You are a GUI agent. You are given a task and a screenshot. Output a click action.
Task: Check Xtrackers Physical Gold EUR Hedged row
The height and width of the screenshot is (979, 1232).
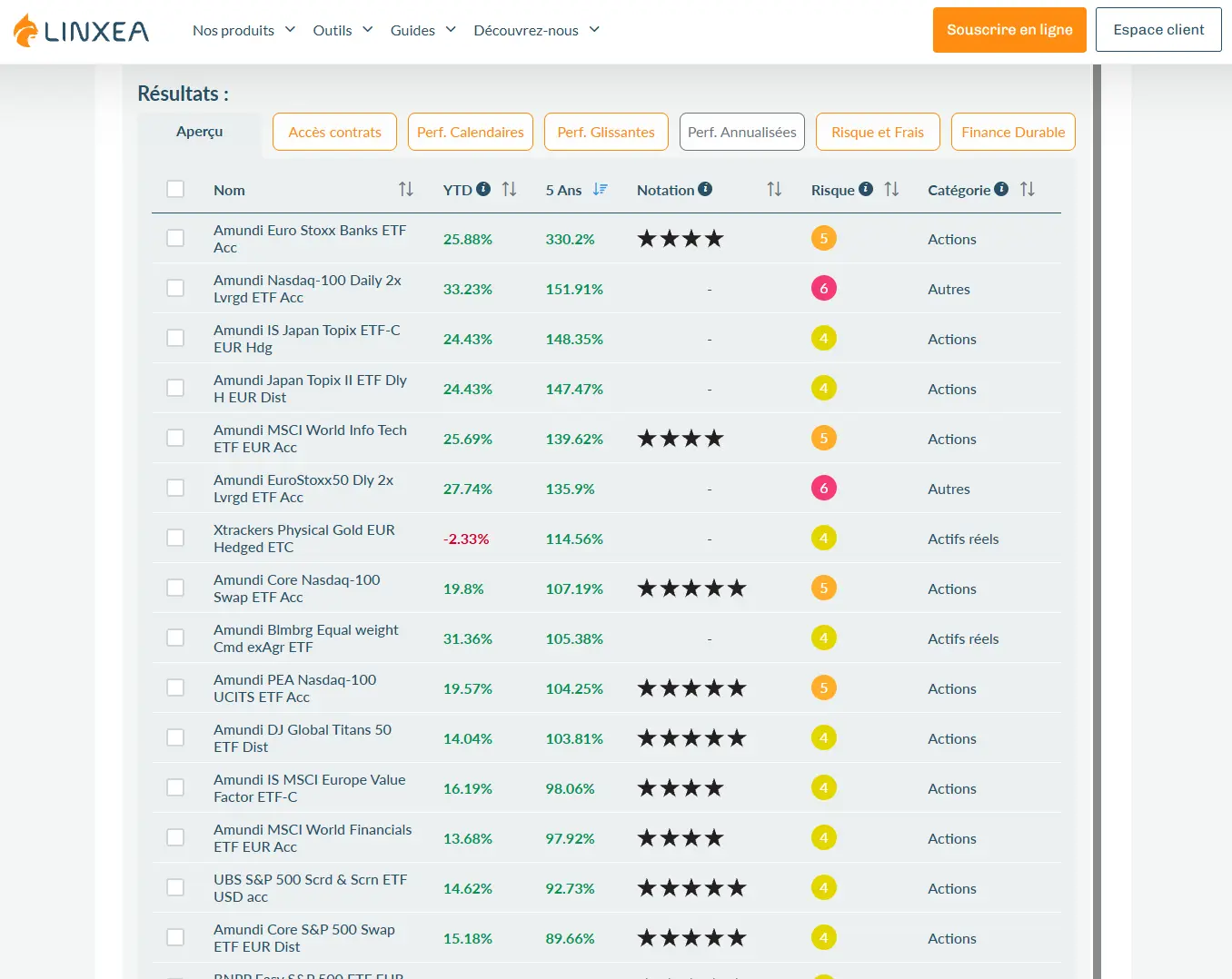click(x=175, y=538)
